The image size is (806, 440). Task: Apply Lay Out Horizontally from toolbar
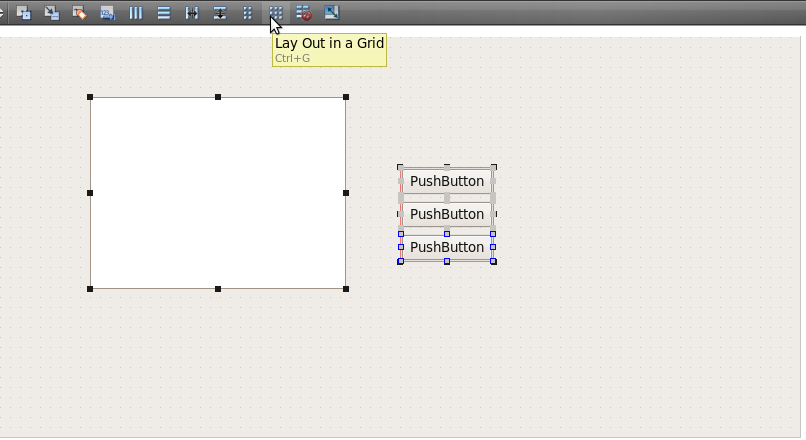136,13
